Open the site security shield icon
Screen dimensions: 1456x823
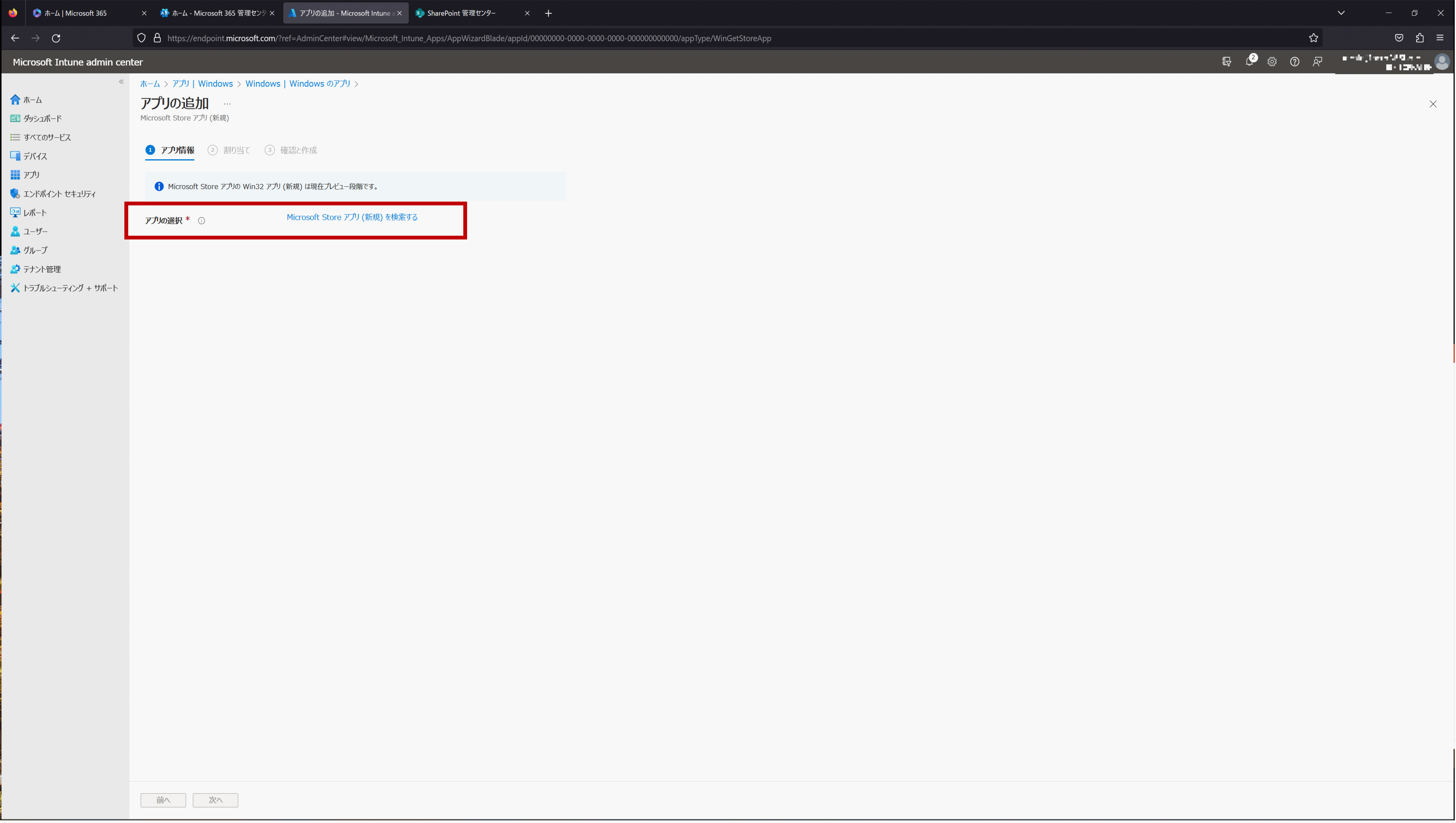point(141,38)
